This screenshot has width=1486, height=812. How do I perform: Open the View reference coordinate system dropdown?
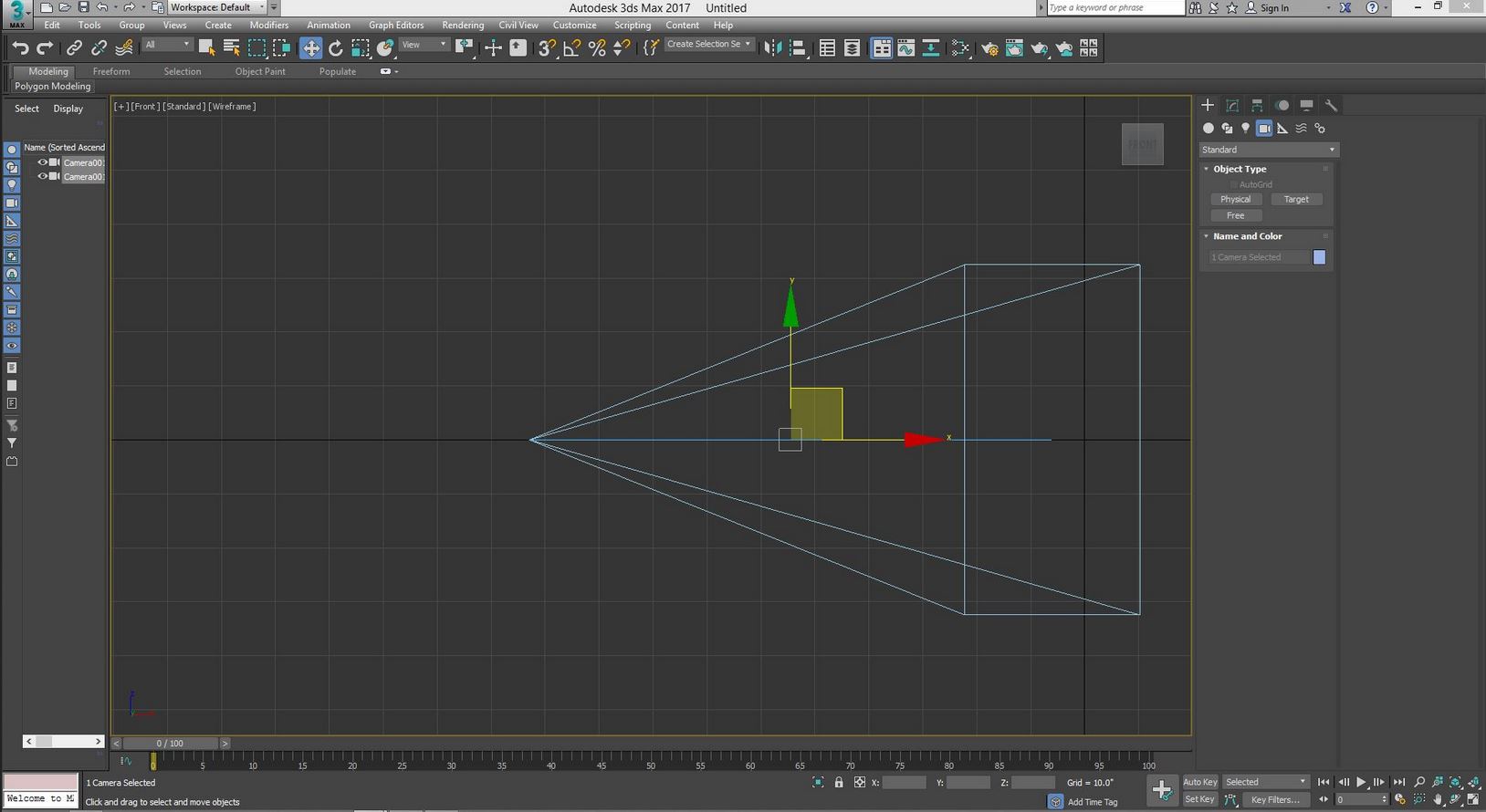click(x=424, y=45)
